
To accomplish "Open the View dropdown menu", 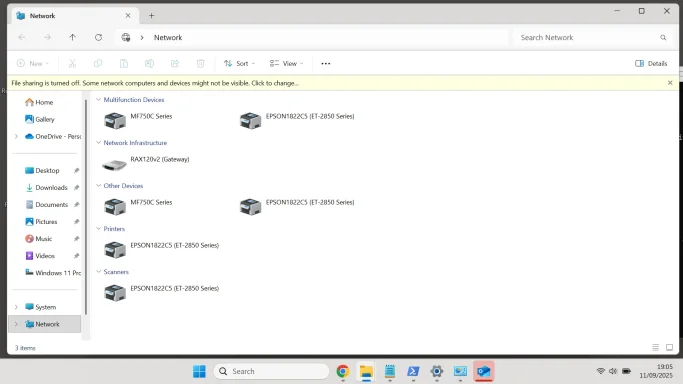I will [286, 64].
